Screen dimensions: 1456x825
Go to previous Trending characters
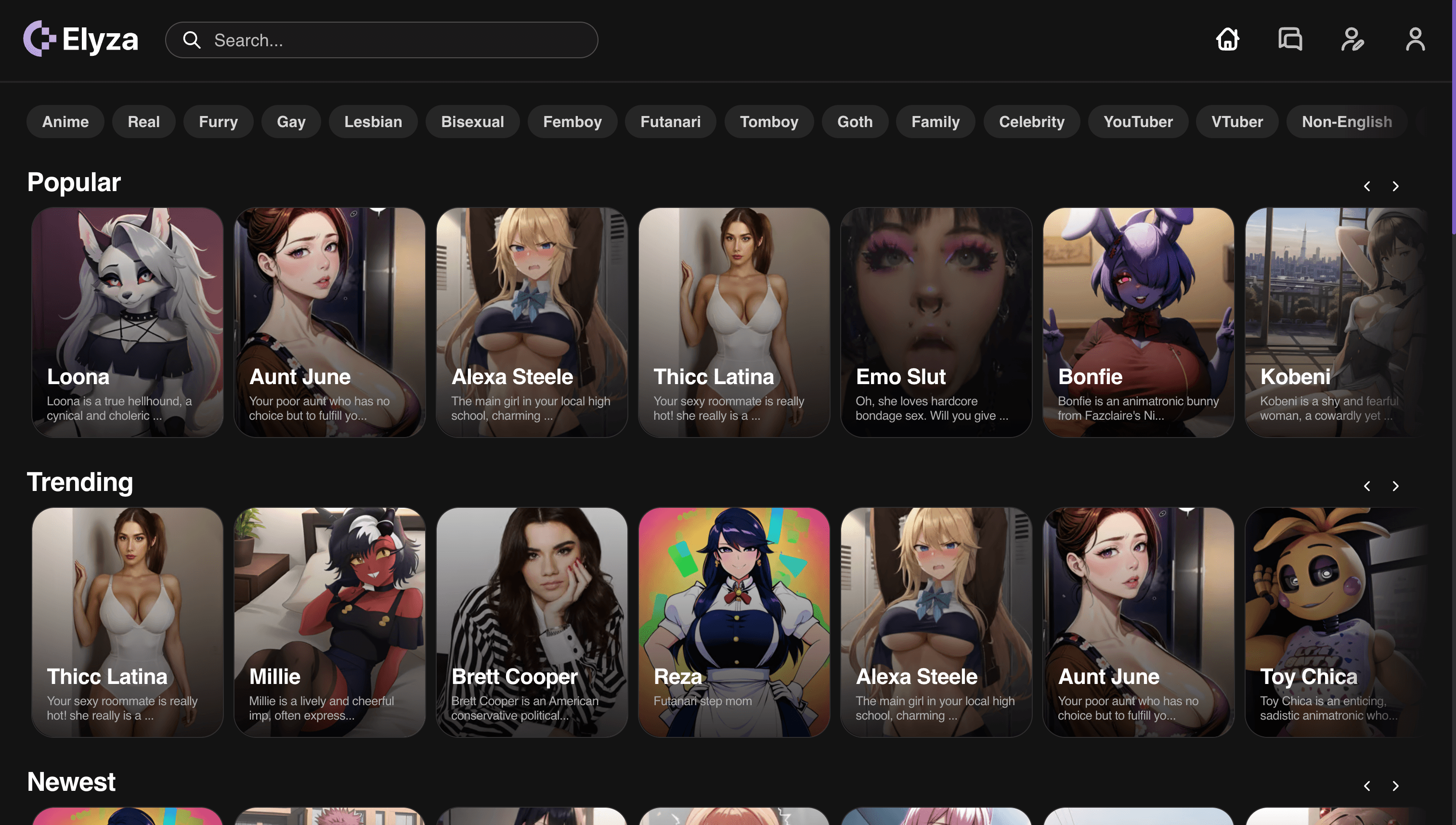(x=1367, y=486)
